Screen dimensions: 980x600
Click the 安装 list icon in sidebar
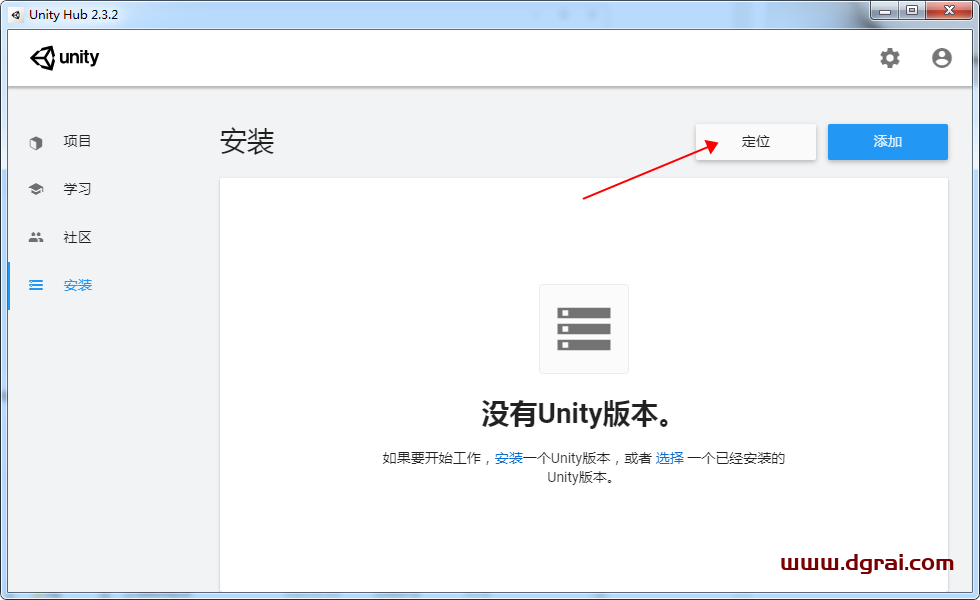36,285
